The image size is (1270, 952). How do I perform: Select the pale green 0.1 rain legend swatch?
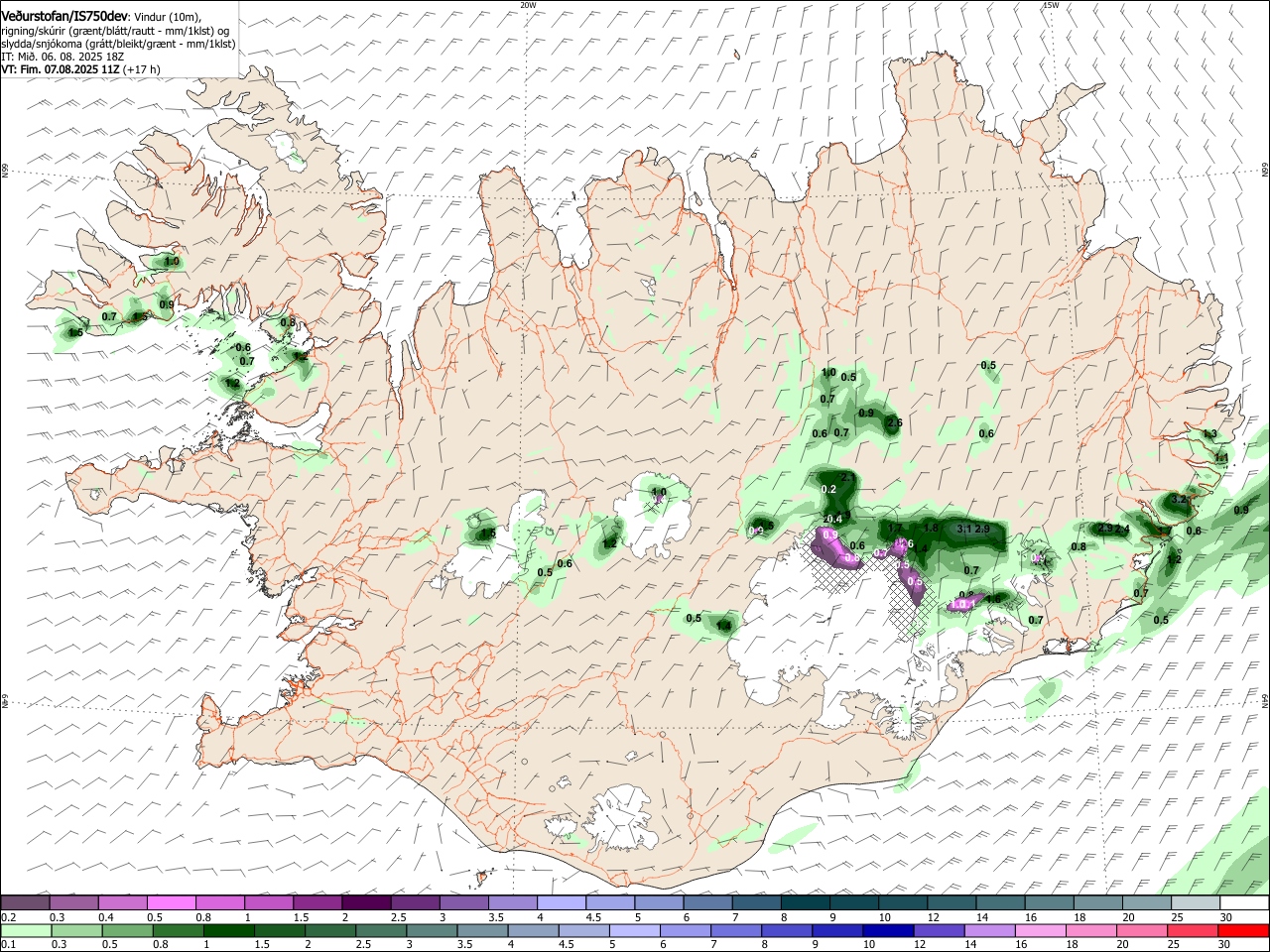click(x=26, y=930)
